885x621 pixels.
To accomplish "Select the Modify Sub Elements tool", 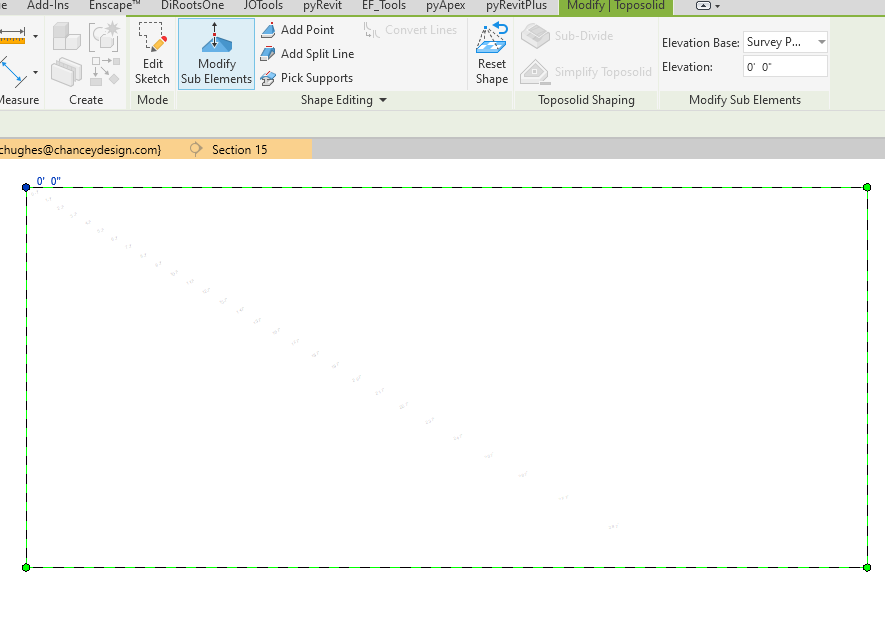I will click(x=215, y=55).
